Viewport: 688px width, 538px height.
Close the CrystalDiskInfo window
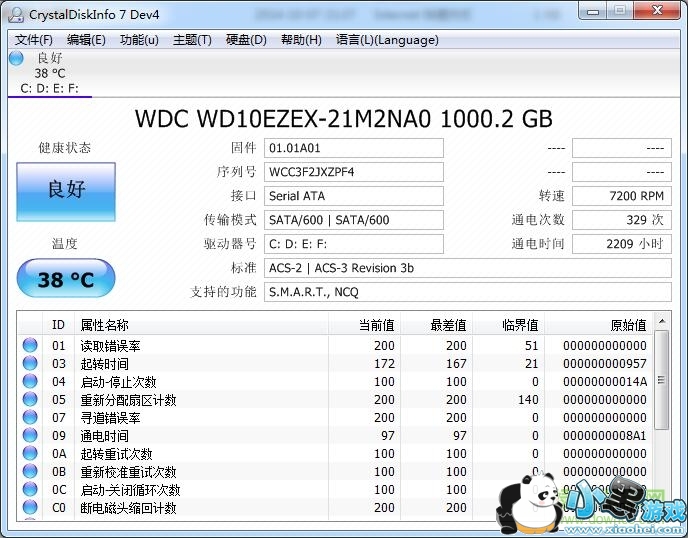(657, 11)
